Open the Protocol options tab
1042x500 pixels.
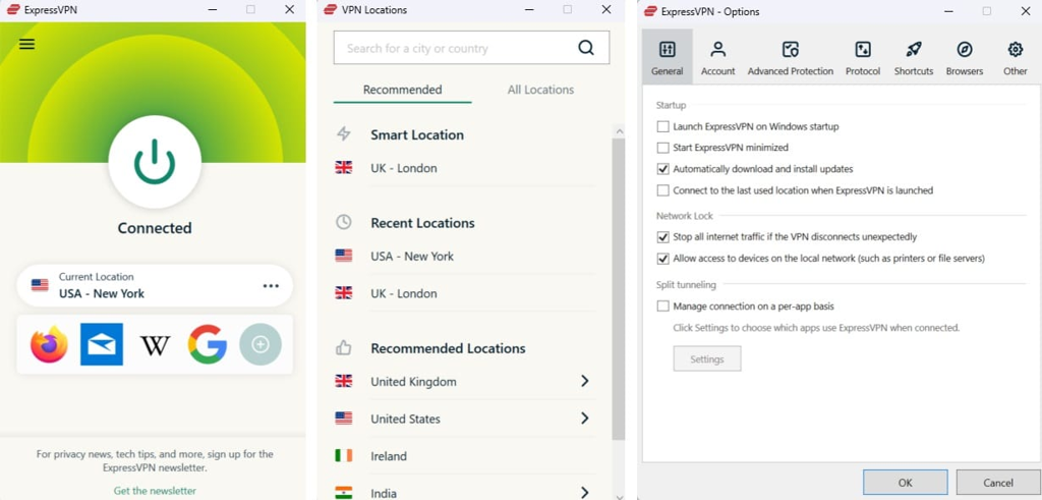(x=862, y=58)
